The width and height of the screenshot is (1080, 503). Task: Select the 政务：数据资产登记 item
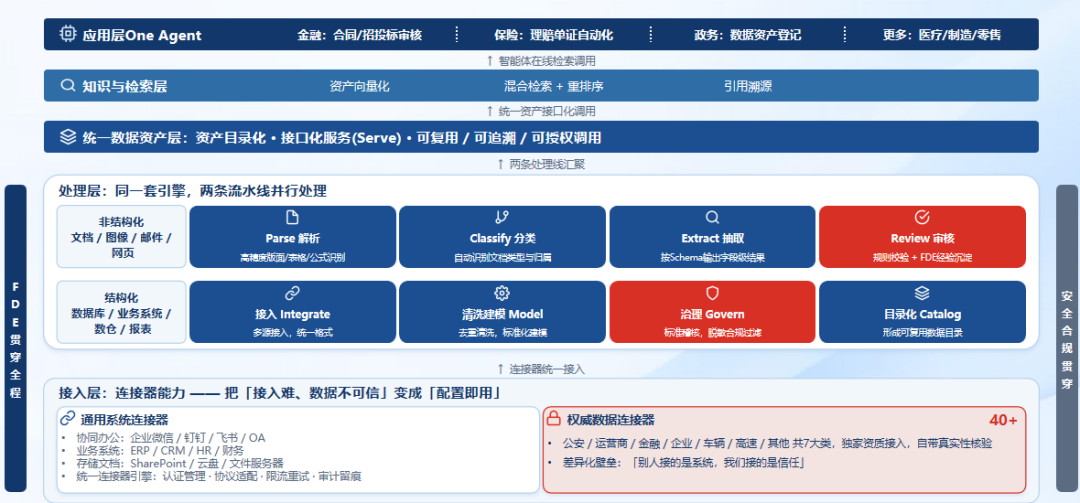point(747,35)
